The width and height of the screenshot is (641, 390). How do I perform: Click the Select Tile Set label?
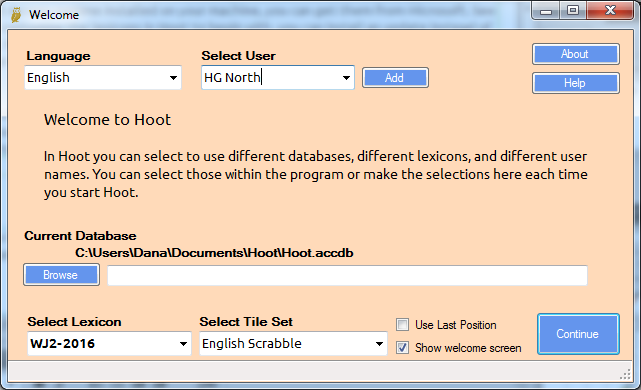[x=246, y=322]
